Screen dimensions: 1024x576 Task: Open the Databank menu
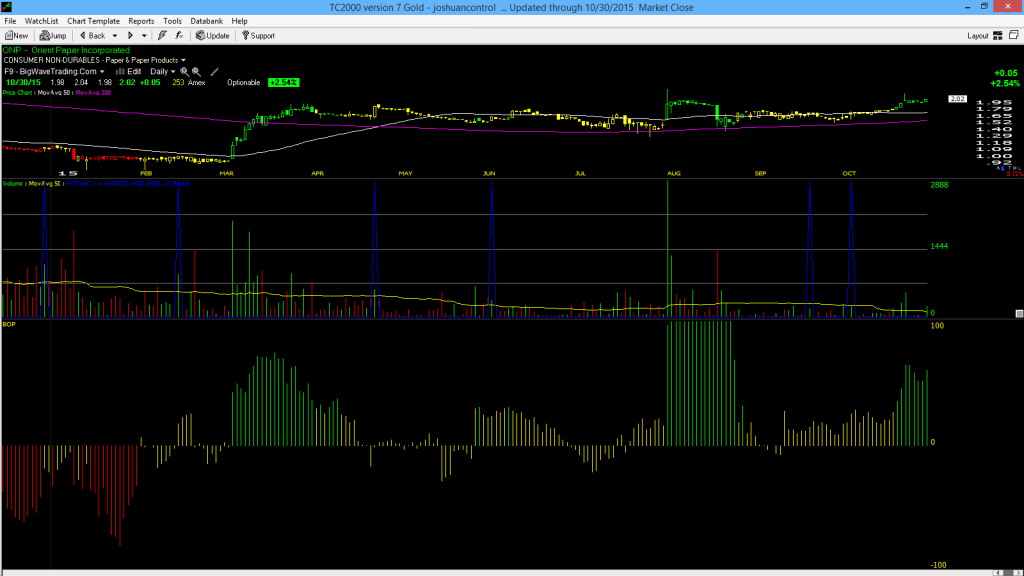coord(206,21)
